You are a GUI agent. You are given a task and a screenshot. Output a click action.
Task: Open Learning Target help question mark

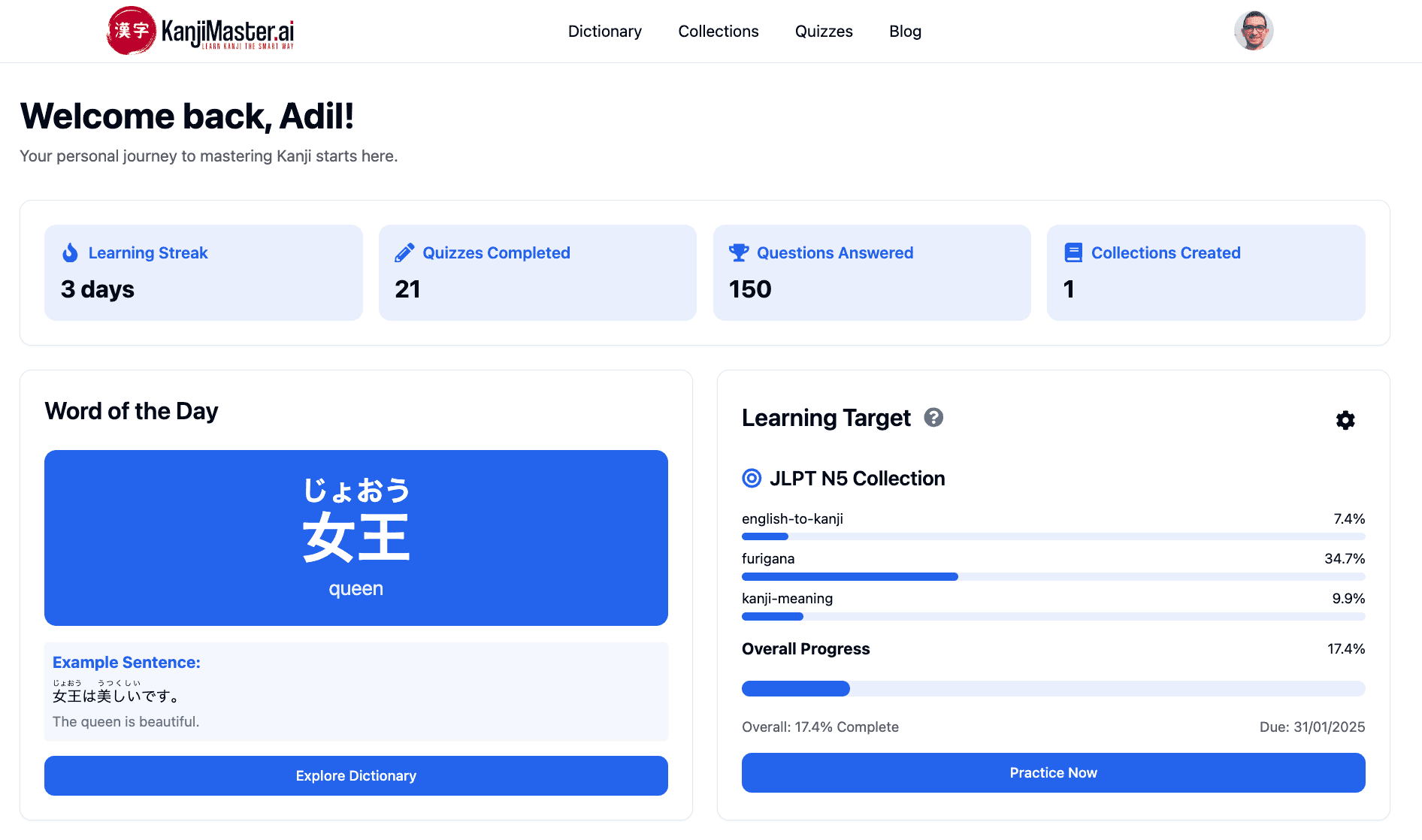coord(933,418)
